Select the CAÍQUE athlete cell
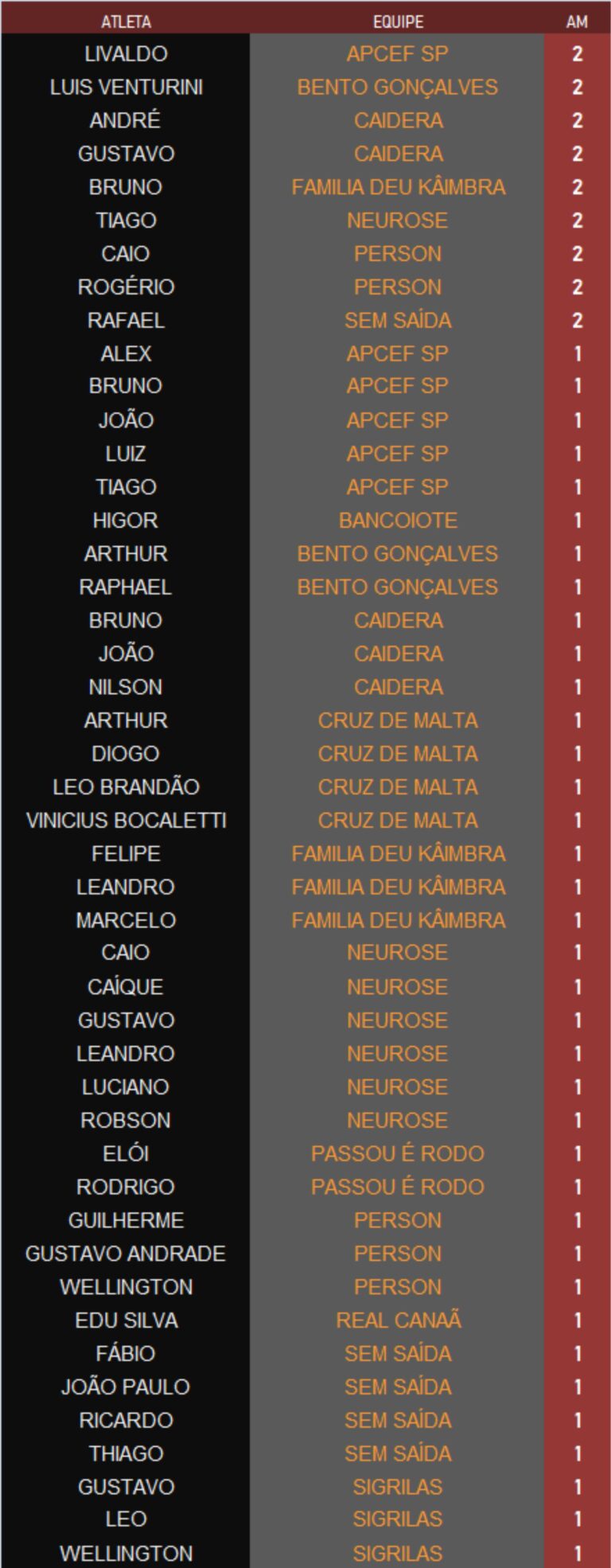This screenshot has height=1568, width=611. (x=126, y=987)
